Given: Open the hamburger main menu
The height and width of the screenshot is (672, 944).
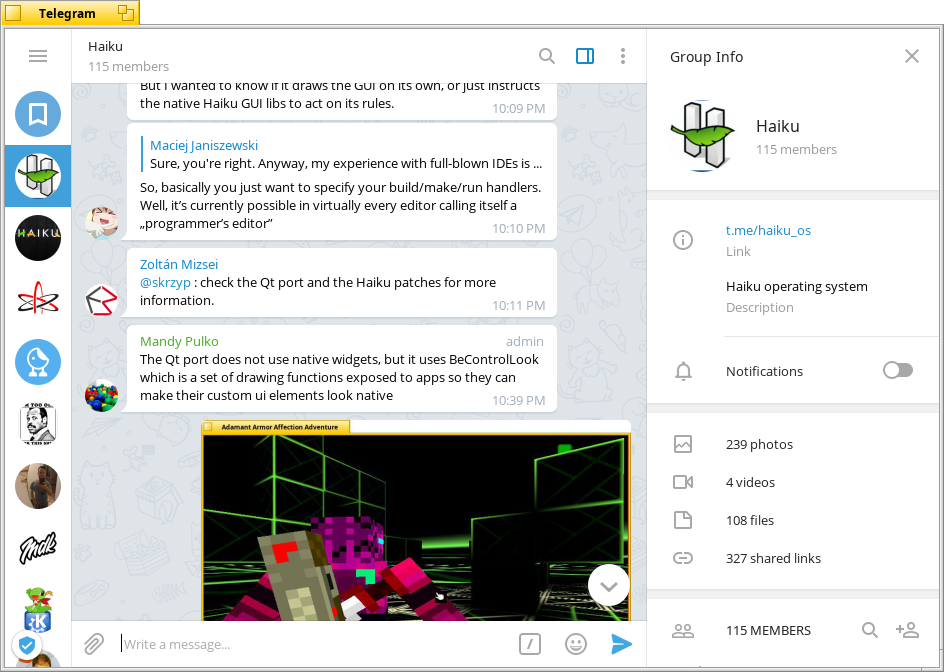Looking at the screenshot, I should (x=38, y=56).
